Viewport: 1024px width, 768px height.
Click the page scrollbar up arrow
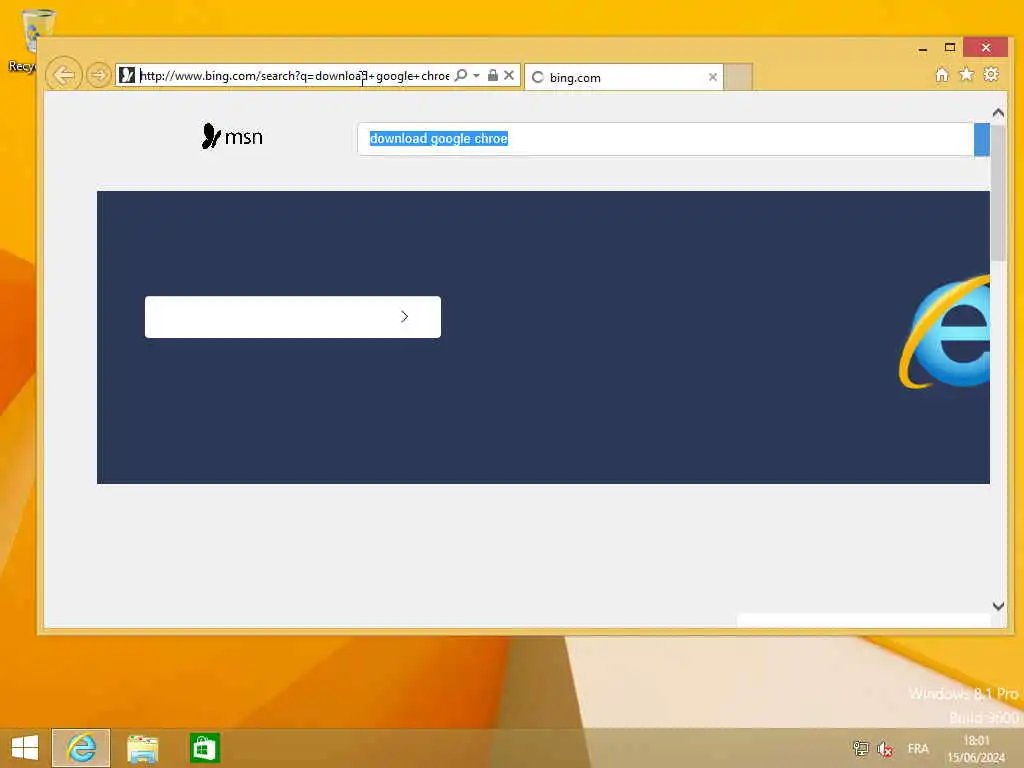(x=998, y=113)
